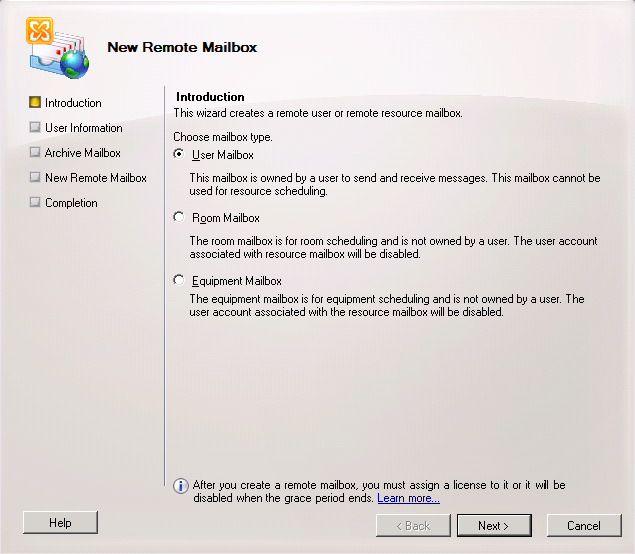Select the Introduction step label in sidebar

tap(73, 103)
